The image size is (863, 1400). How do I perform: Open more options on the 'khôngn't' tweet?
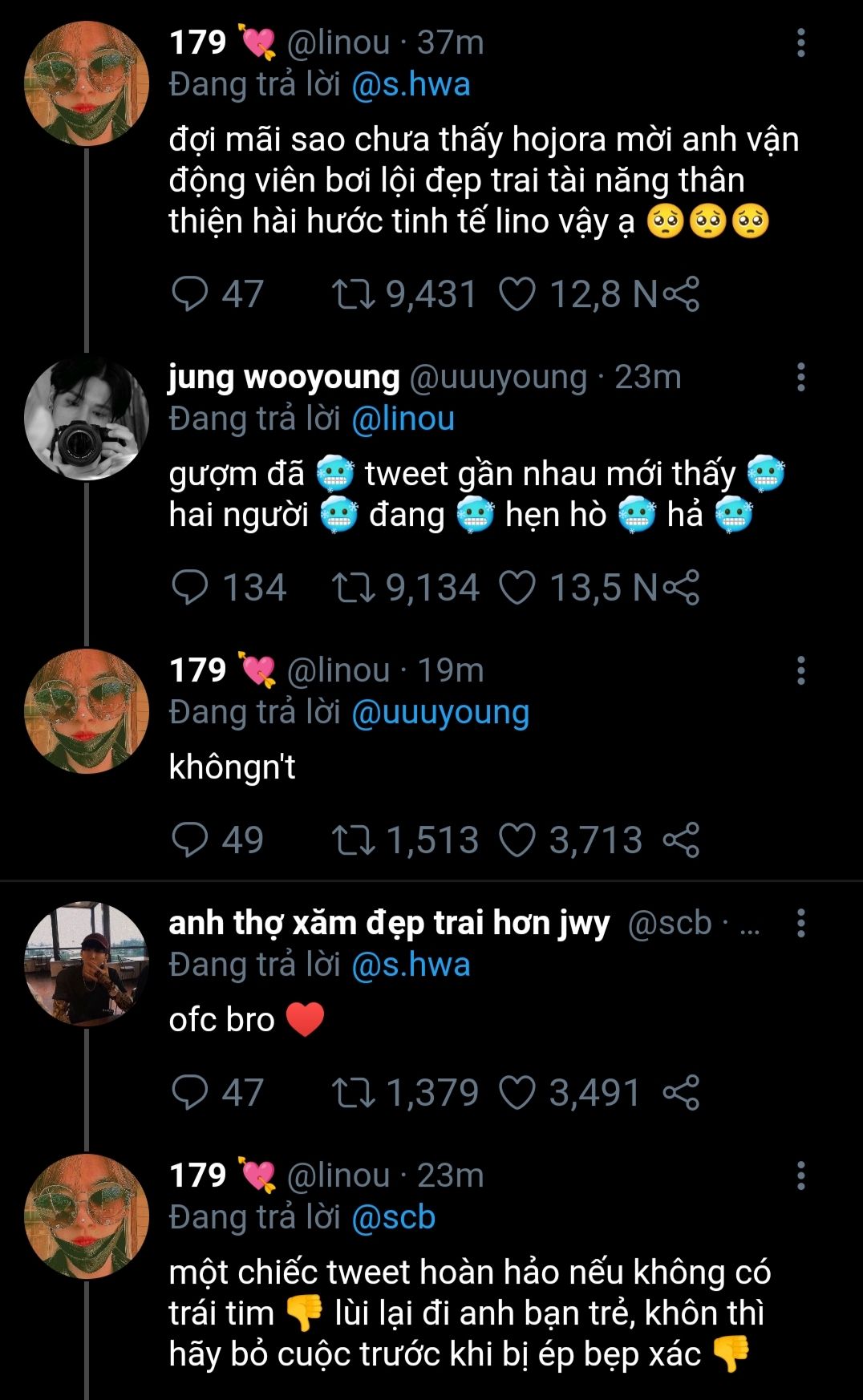pyautogui.click(x=800, y=670)
